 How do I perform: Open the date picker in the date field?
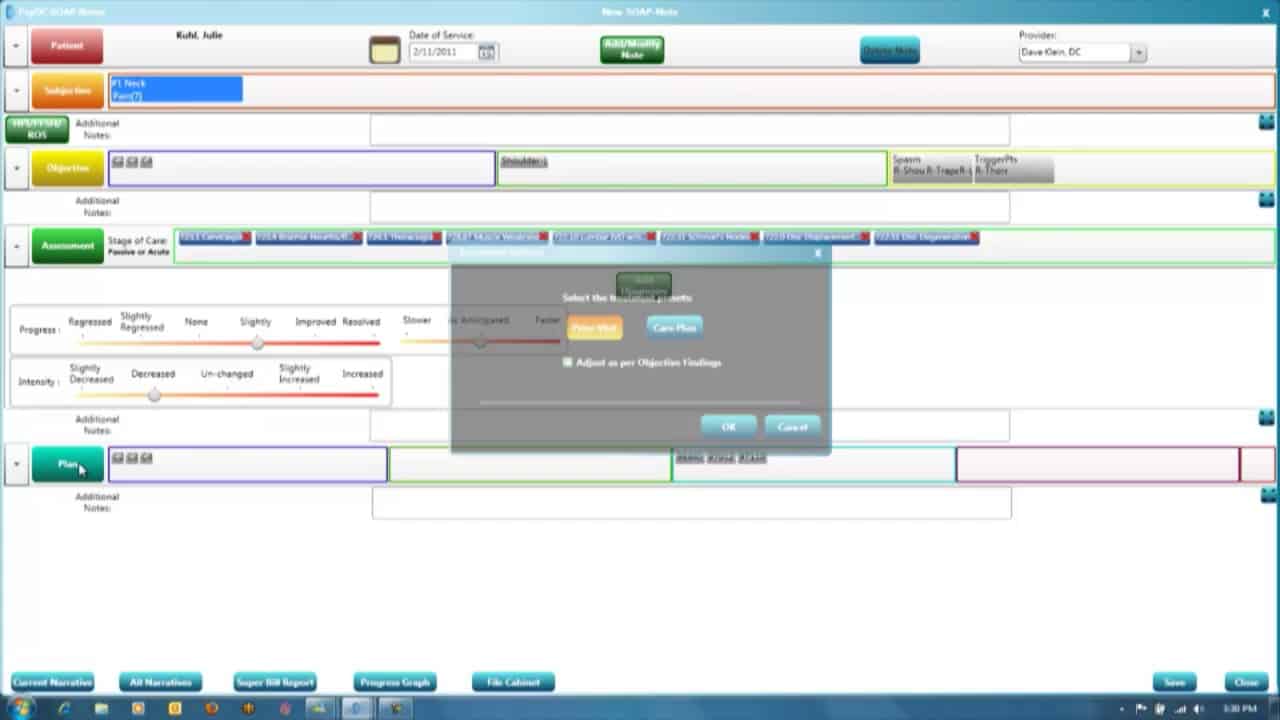(x=486, y=52)
